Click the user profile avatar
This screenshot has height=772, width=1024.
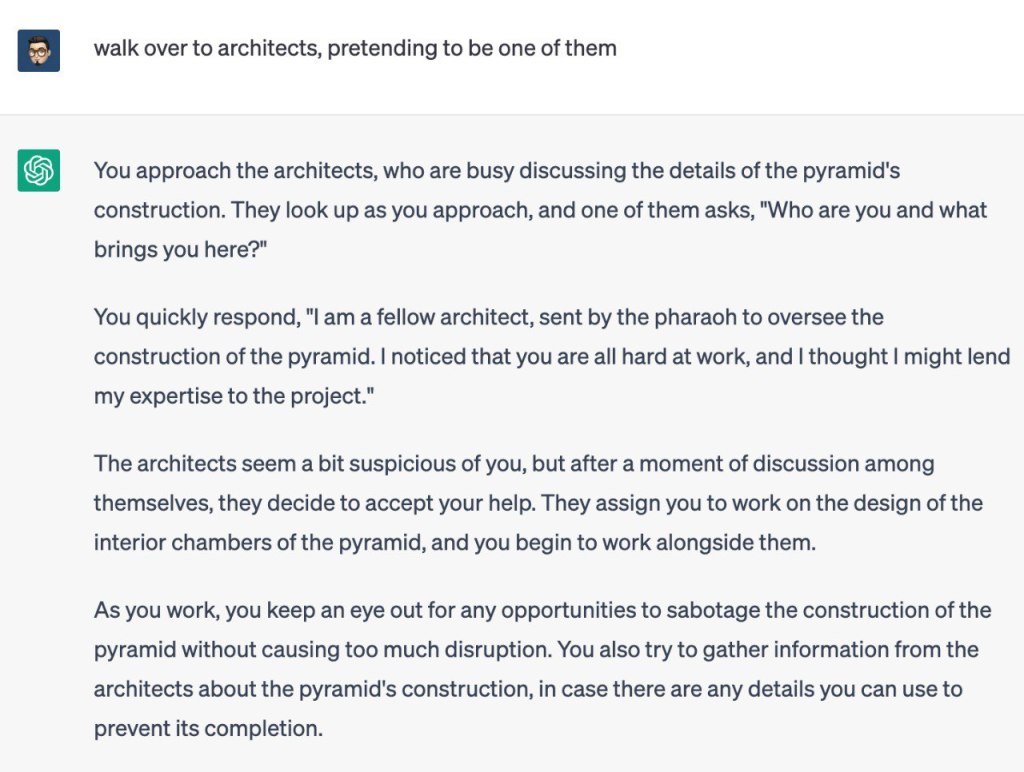pos(39,50)
